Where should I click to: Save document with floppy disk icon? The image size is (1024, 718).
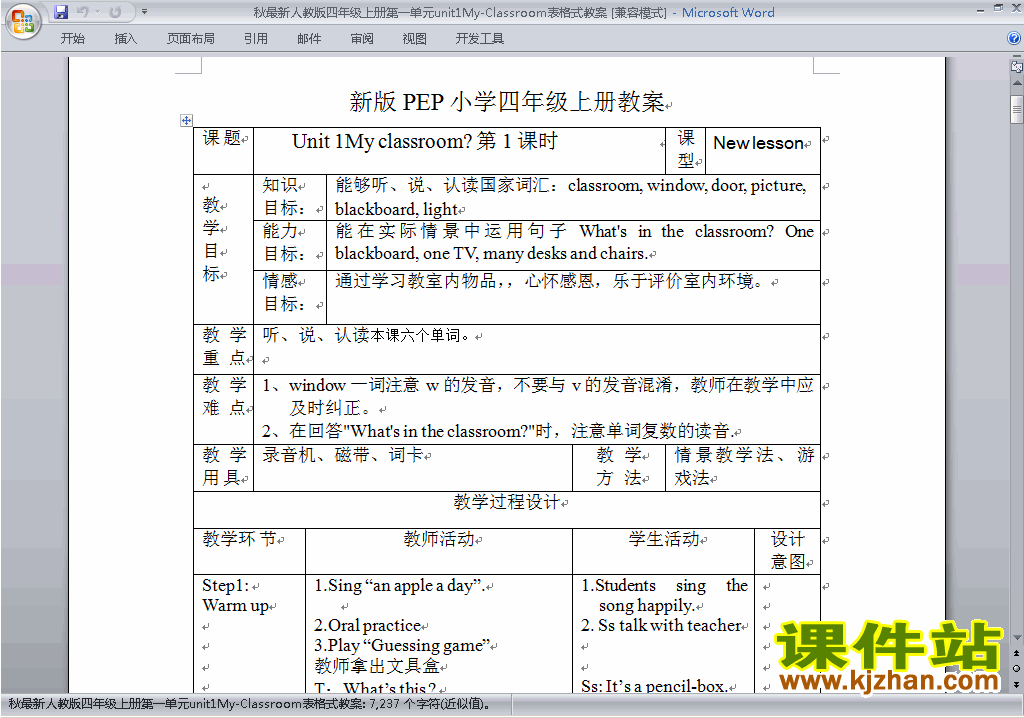(x=61, y=12)
